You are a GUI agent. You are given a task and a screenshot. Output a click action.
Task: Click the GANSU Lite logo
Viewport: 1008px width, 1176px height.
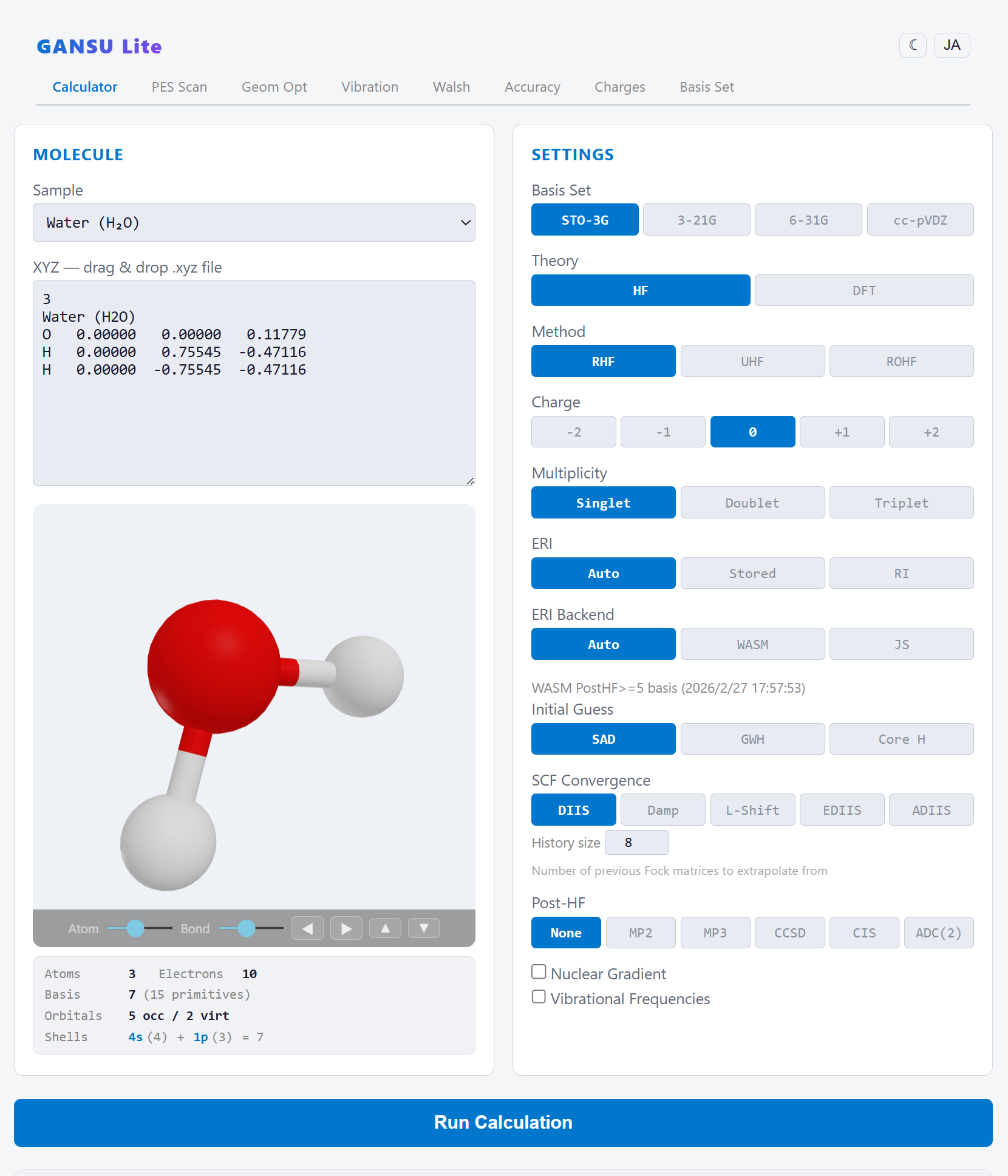pyautogui.click(x=99, y=46)
